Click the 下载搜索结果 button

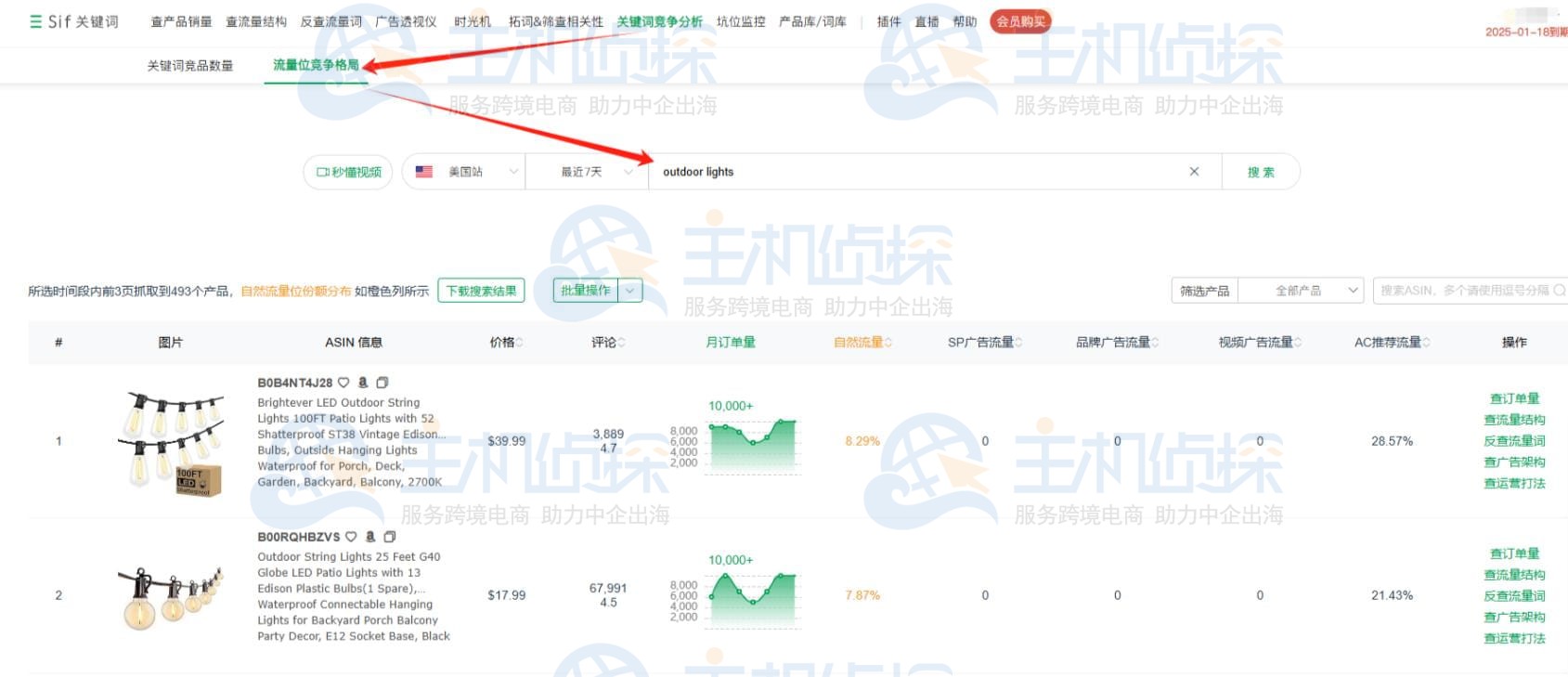481,291
